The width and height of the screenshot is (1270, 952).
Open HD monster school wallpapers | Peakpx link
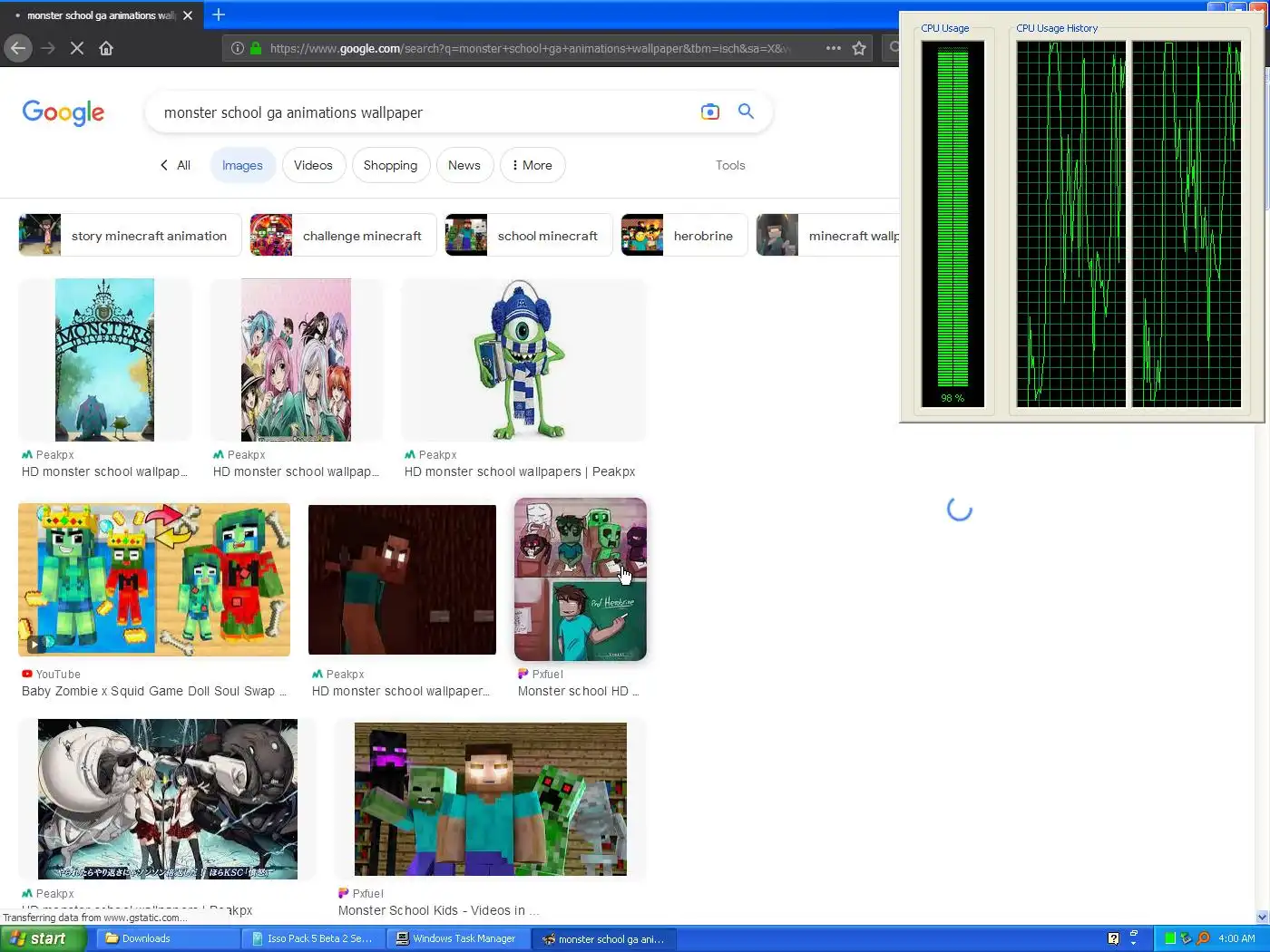tap(520, 471)
